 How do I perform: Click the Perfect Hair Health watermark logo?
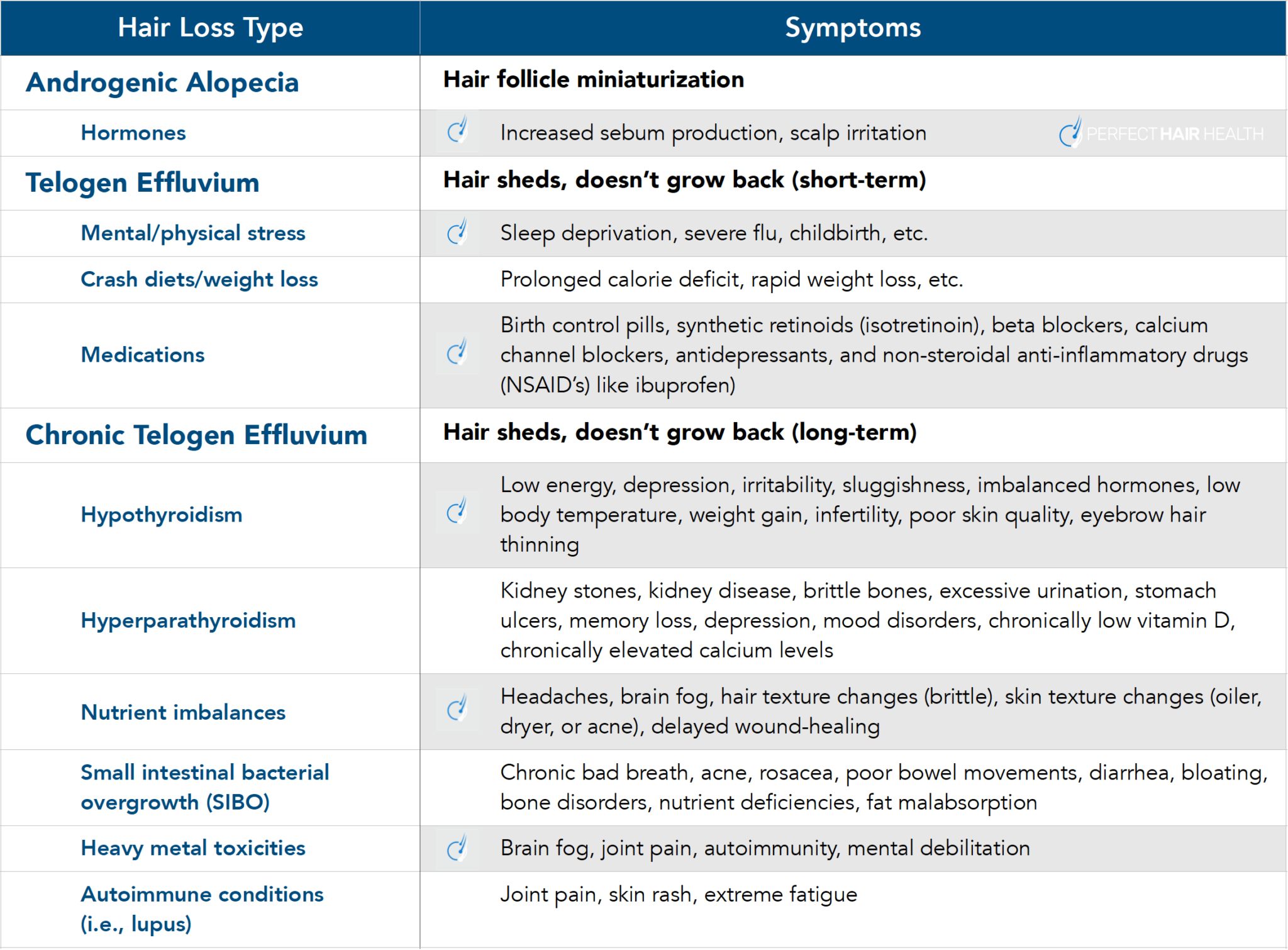[1160, 133]
